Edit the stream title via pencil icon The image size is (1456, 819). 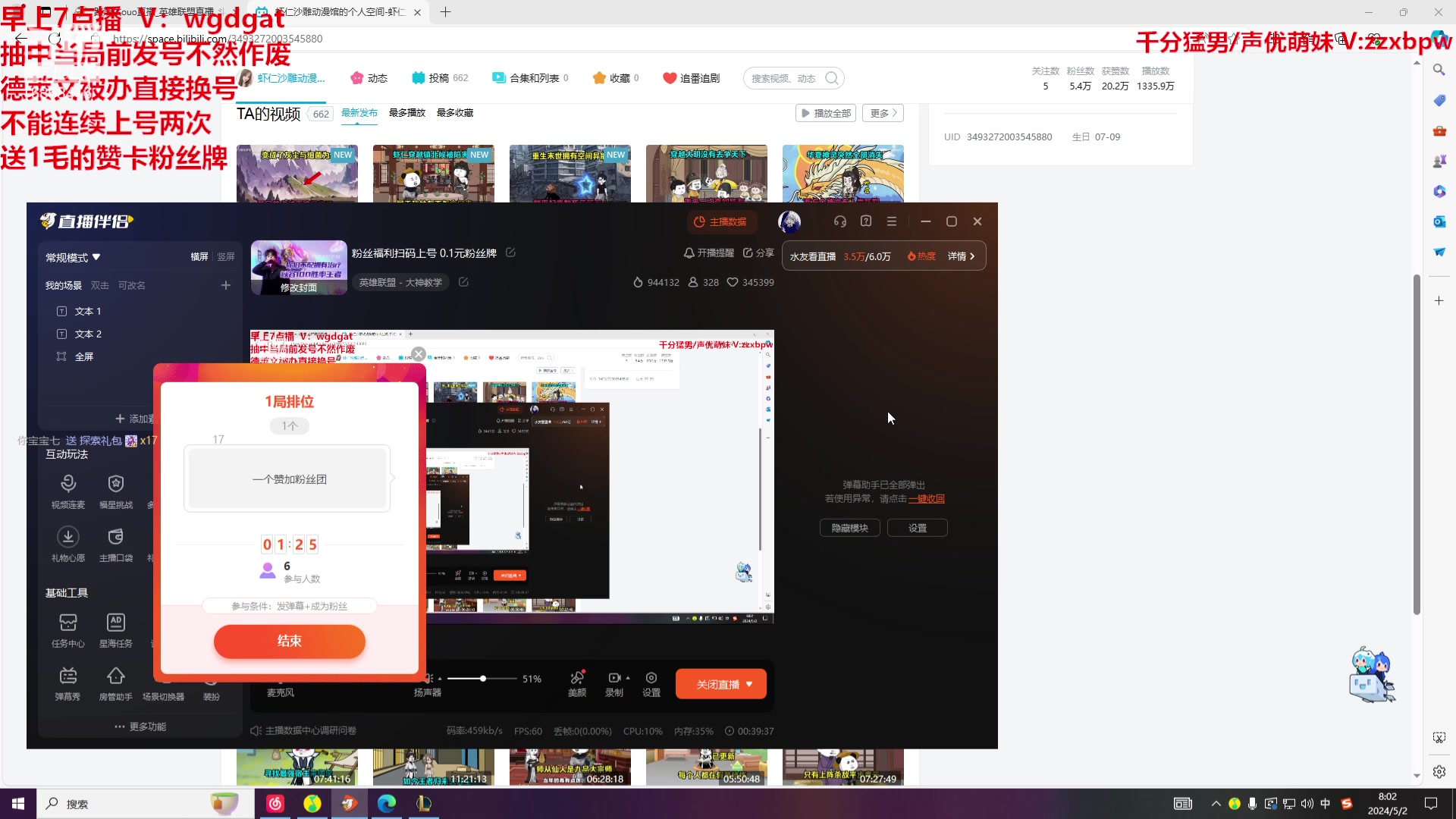point(510,253)
